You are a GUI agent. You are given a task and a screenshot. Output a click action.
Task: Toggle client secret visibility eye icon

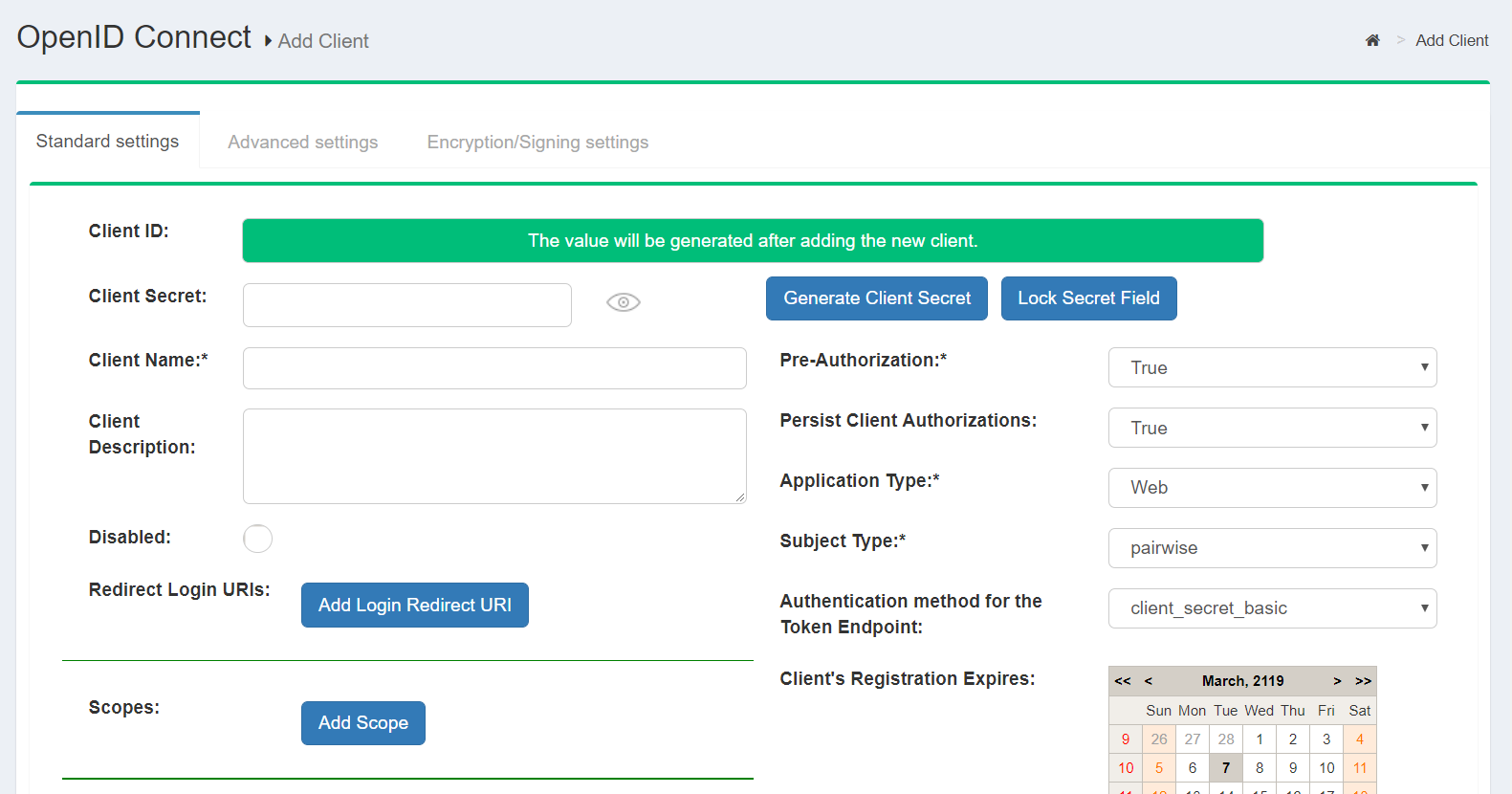[623, 302]
